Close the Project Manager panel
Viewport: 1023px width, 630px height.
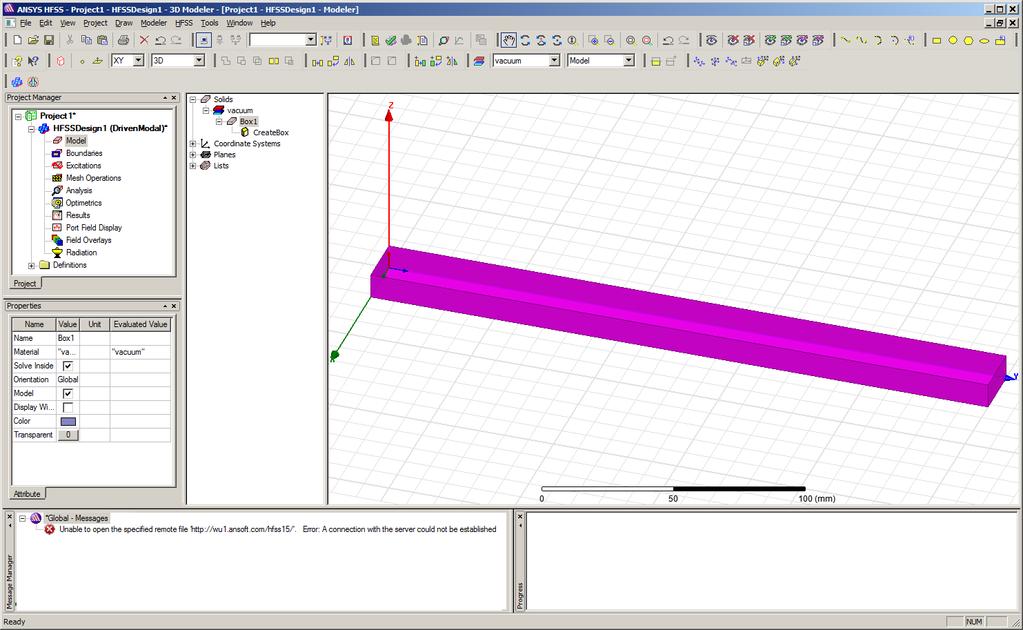pyautogui.click(x=174, y=97)
